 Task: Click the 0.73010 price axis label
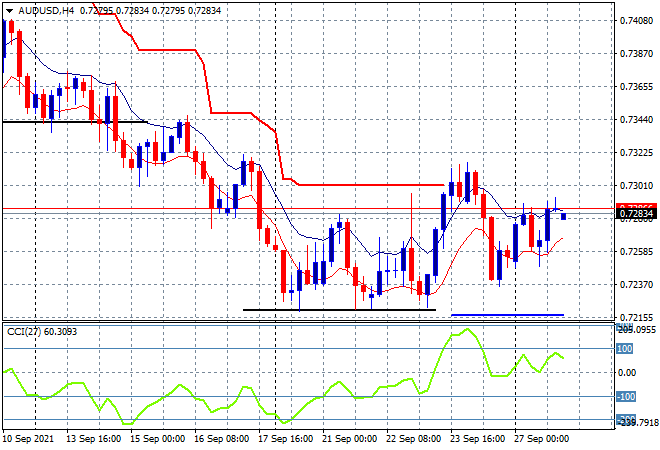(636, 186)
